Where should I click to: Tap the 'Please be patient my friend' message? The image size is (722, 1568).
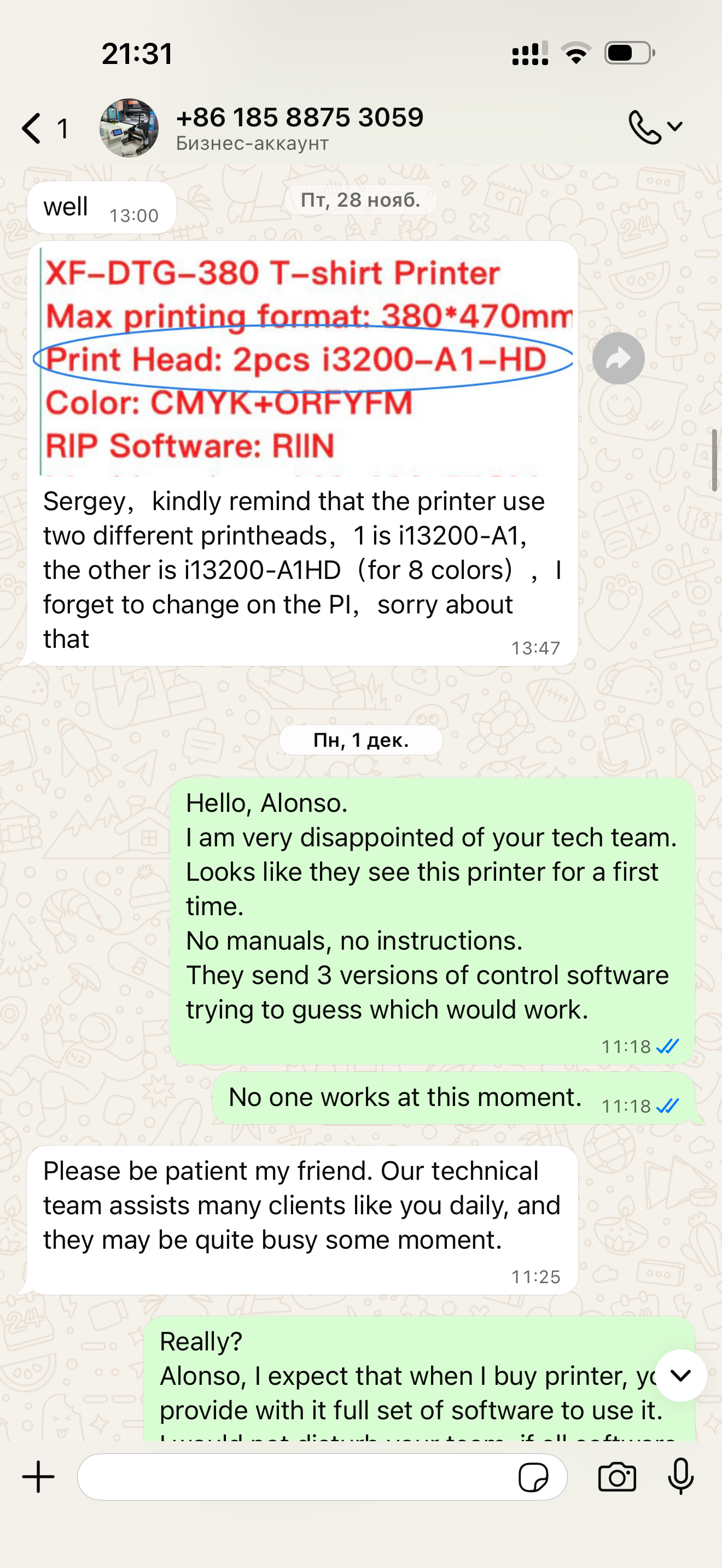tap(302, 1220)
